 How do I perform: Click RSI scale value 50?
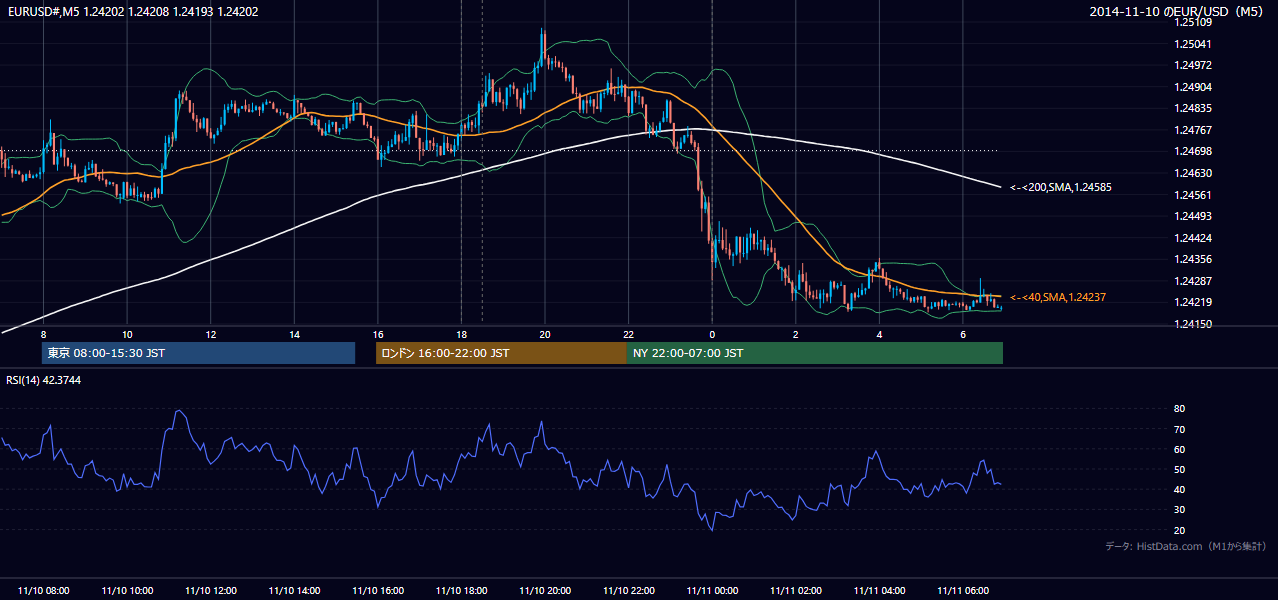(1179, 469)
